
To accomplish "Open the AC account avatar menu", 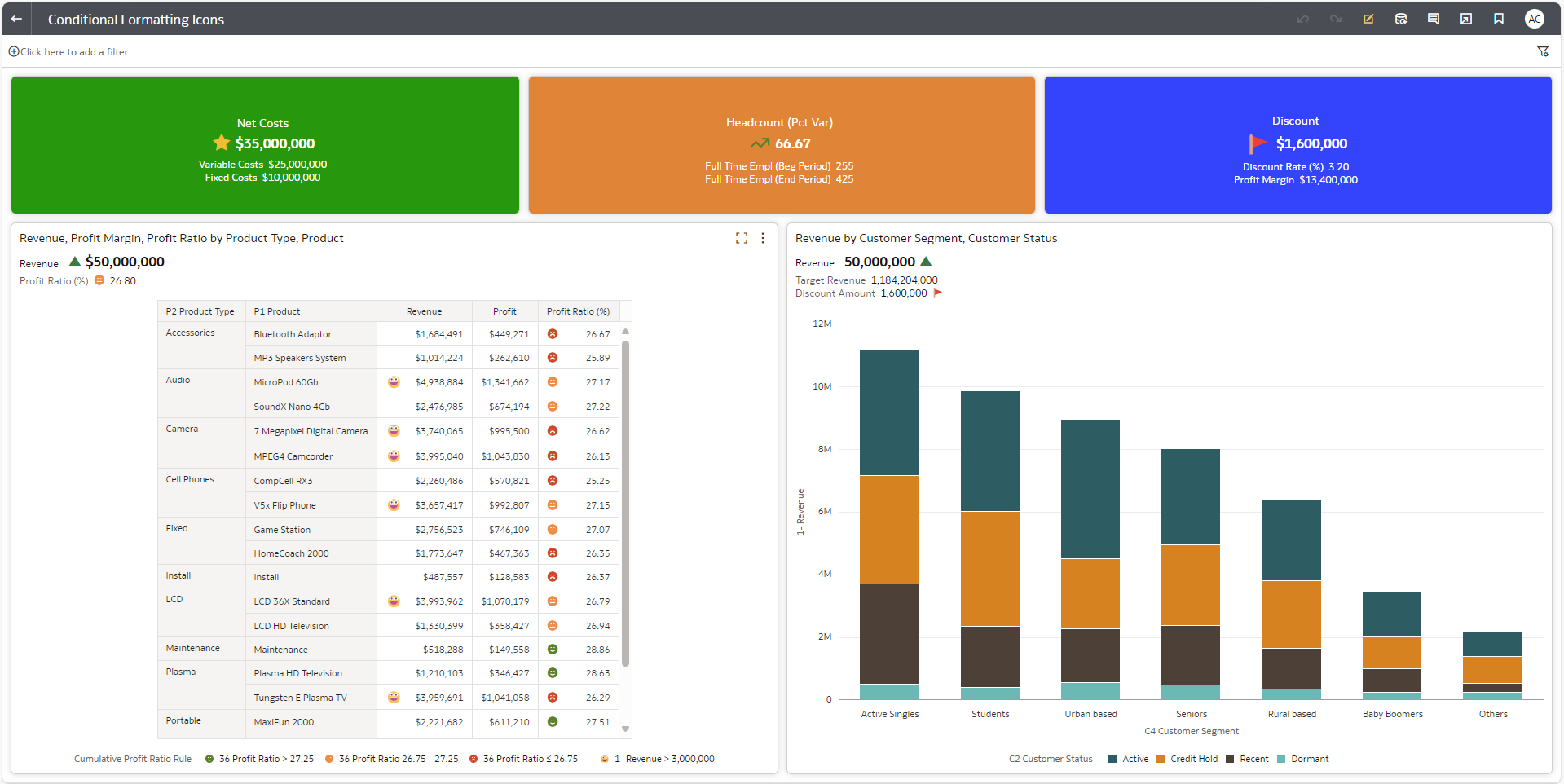I will coord(1534,19).
